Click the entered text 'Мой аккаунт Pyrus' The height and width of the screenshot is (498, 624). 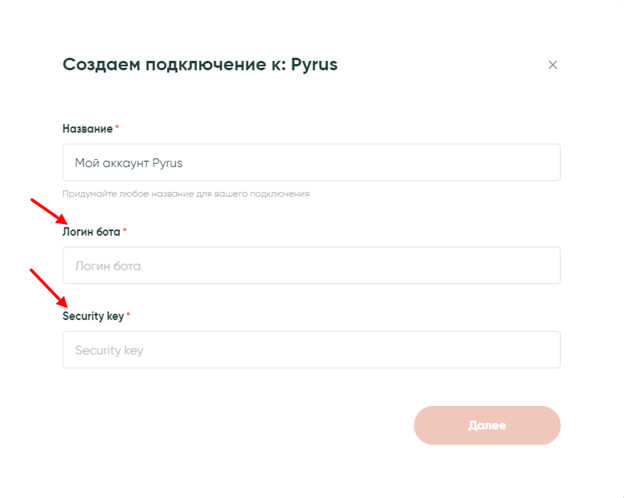click(x=128, y=162)
